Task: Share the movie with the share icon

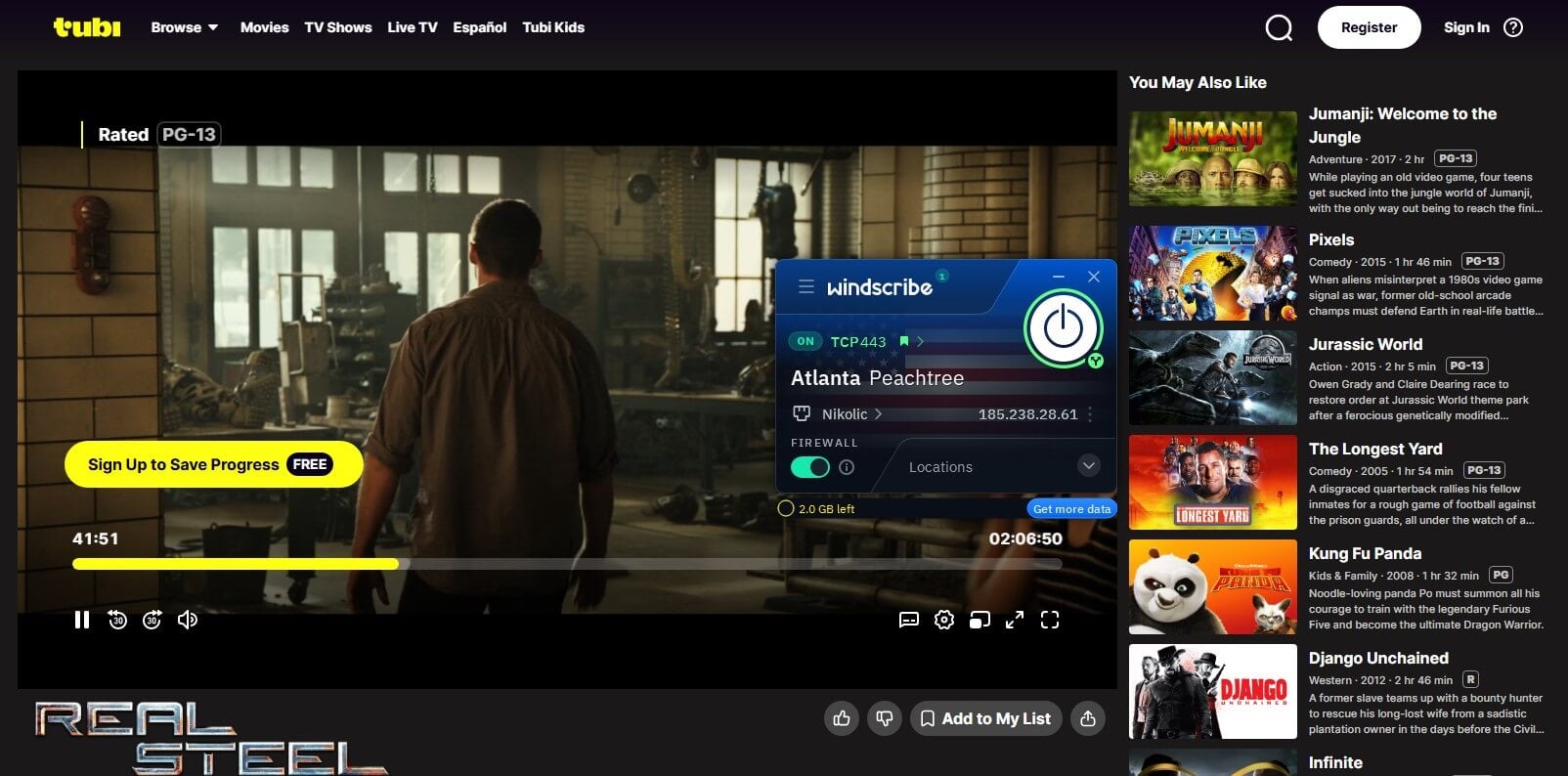Action: (x=1088, y=718)
